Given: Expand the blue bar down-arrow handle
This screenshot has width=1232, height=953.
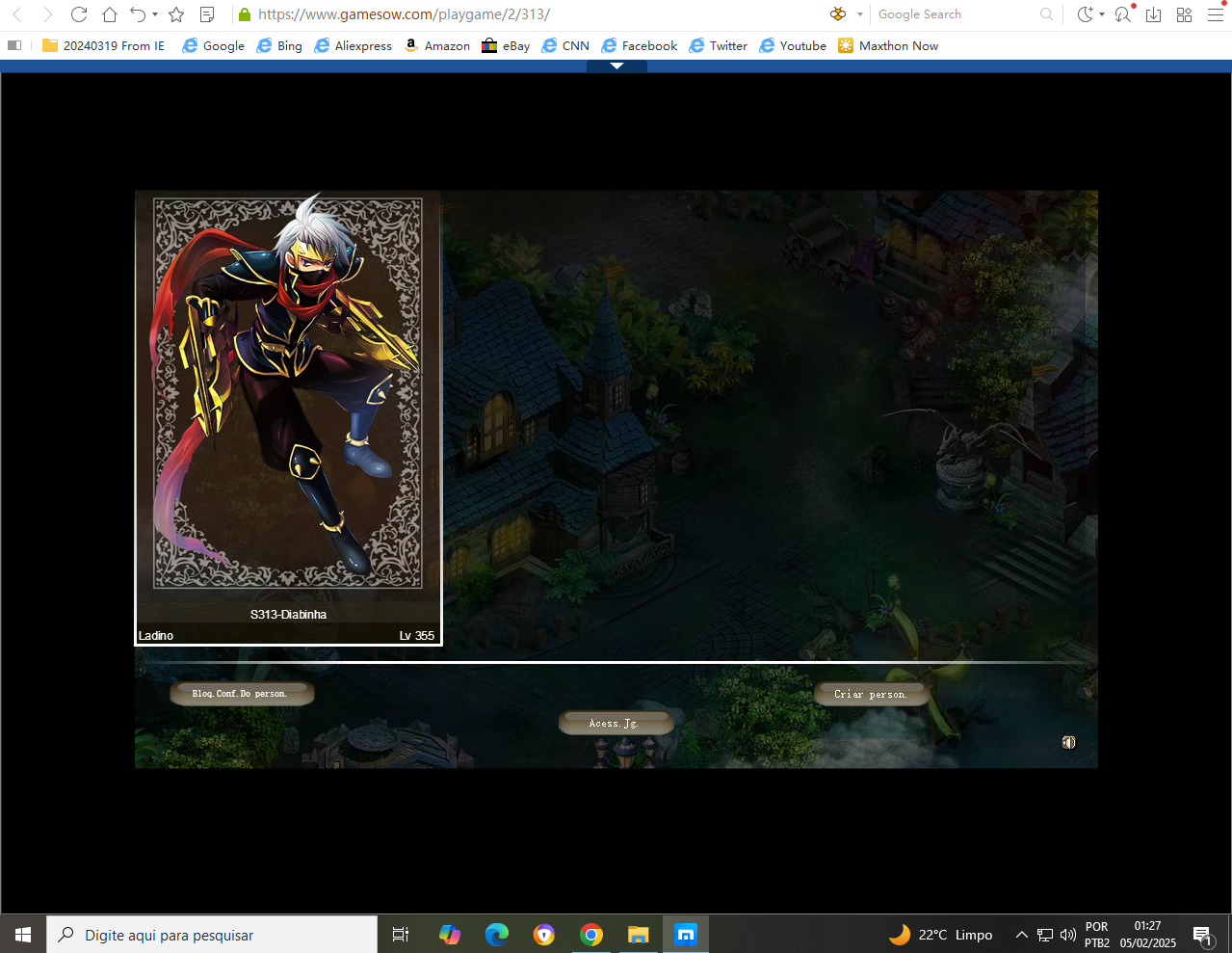Looking at the screenshot, I should coord(616,66).
